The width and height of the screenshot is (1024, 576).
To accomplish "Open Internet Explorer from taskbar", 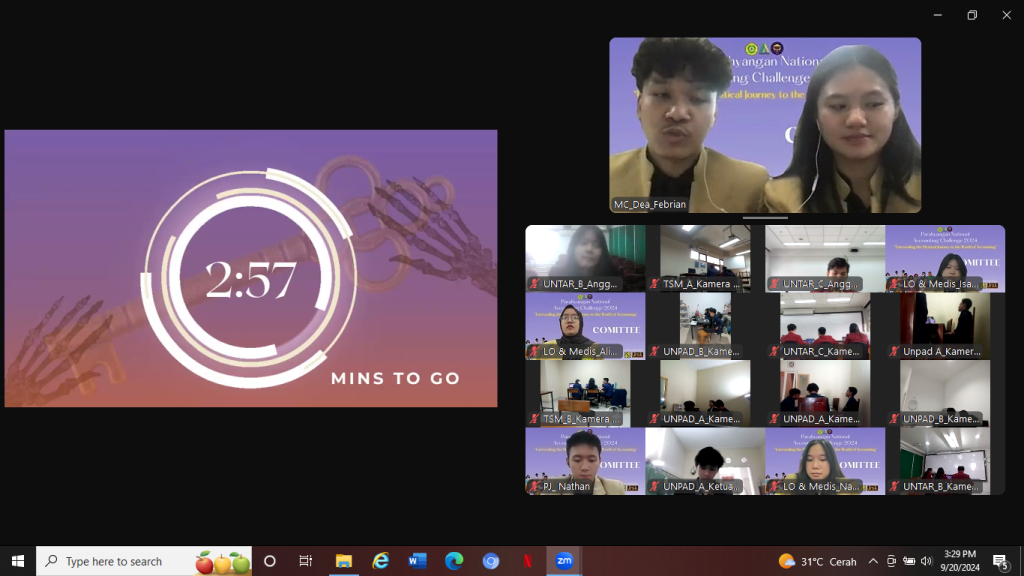I will tap(381, 561).
